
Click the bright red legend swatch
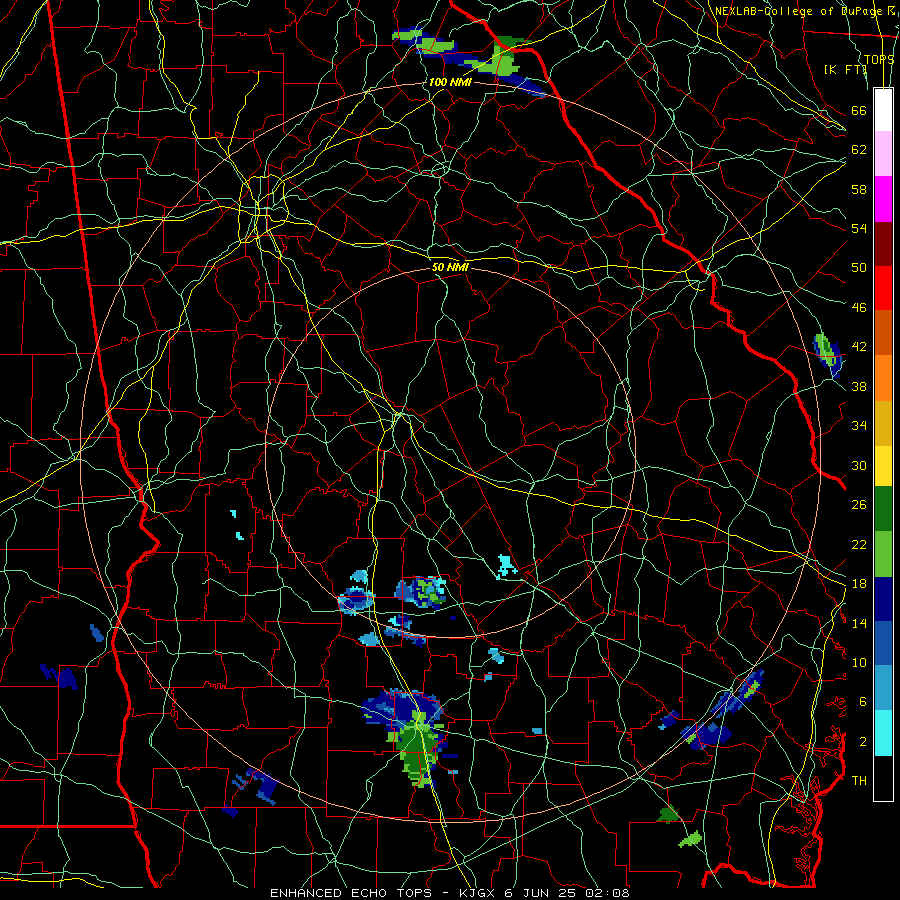[883, 288]
